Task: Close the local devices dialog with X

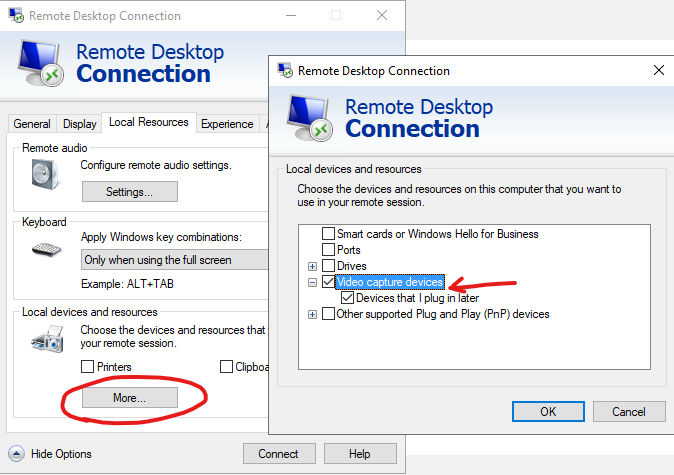Action: (x=659, y=70)
